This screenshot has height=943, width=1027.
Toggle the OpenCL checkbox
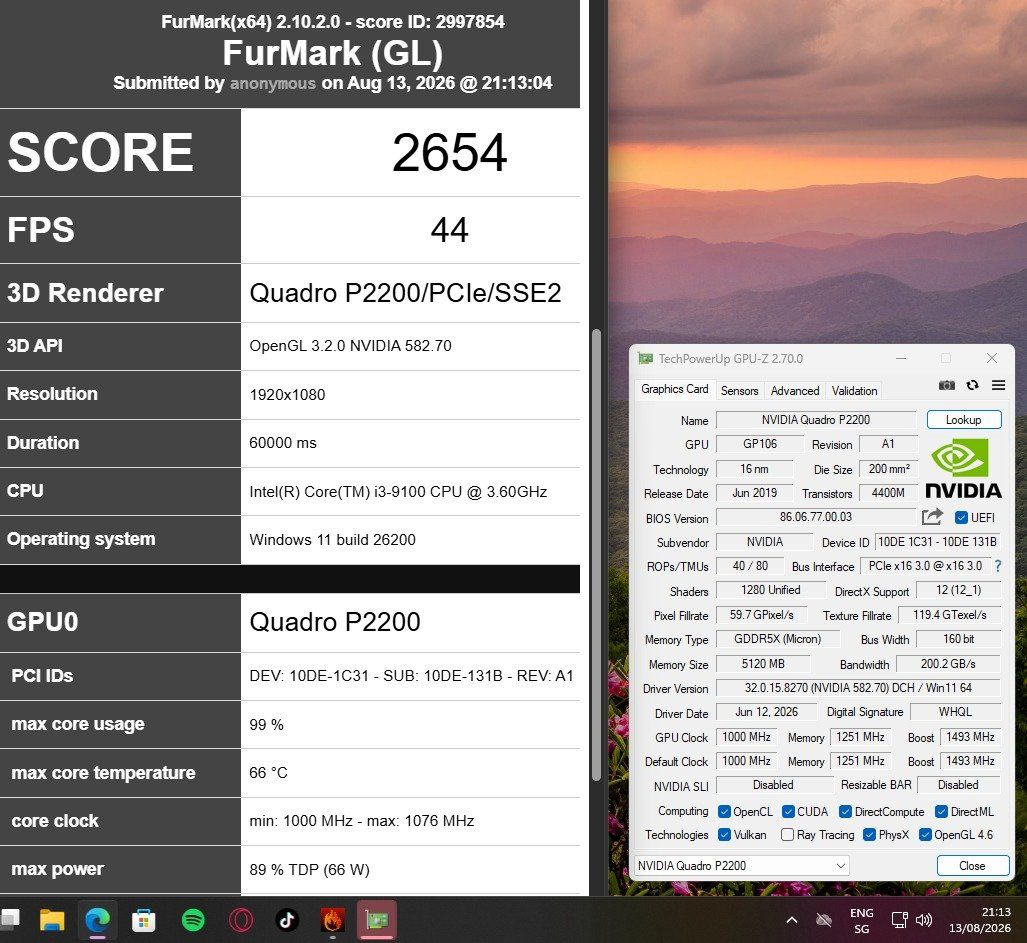tap(724, 811)
